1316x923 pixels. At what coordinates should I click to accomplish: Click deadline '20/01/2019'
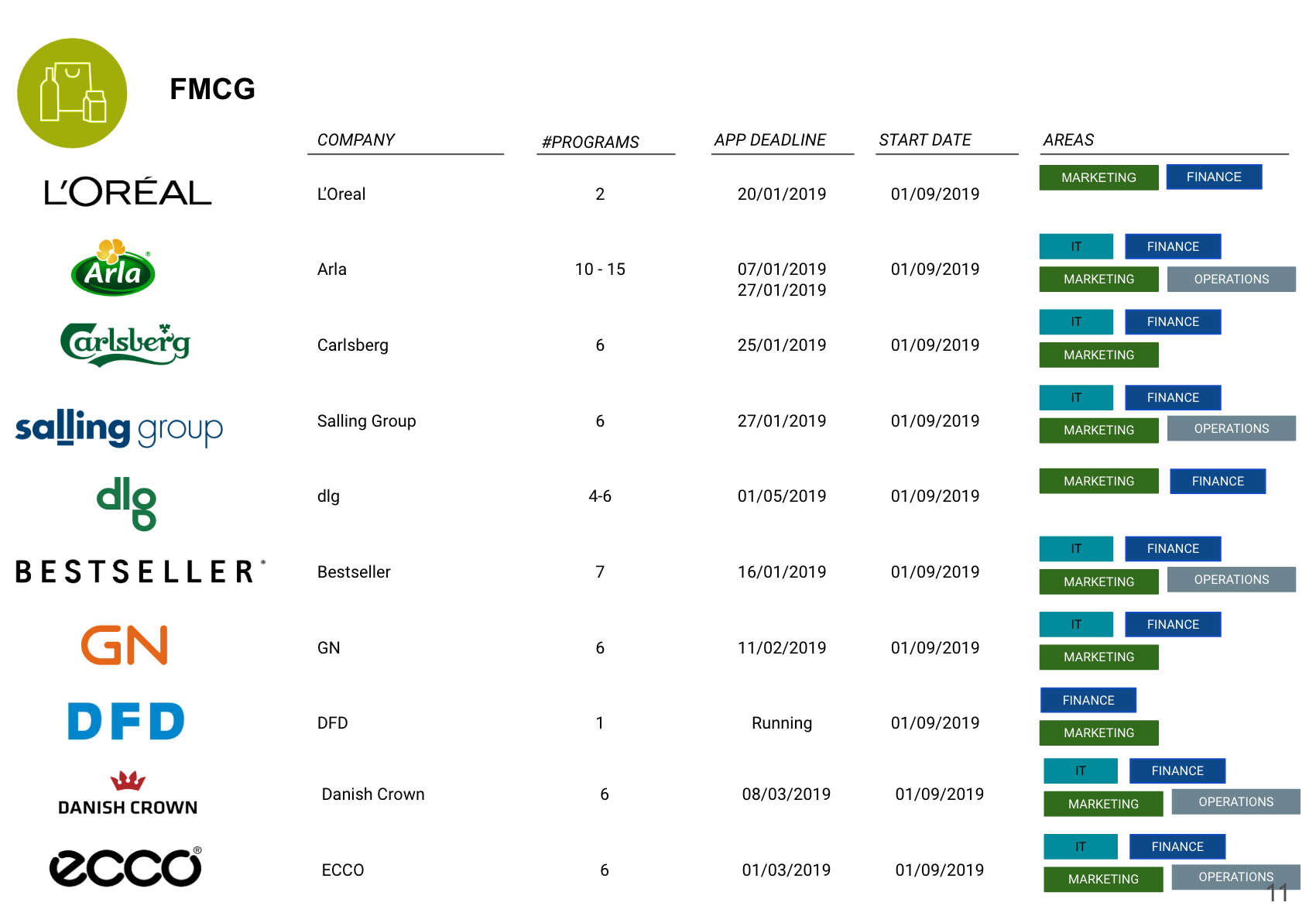782,194
